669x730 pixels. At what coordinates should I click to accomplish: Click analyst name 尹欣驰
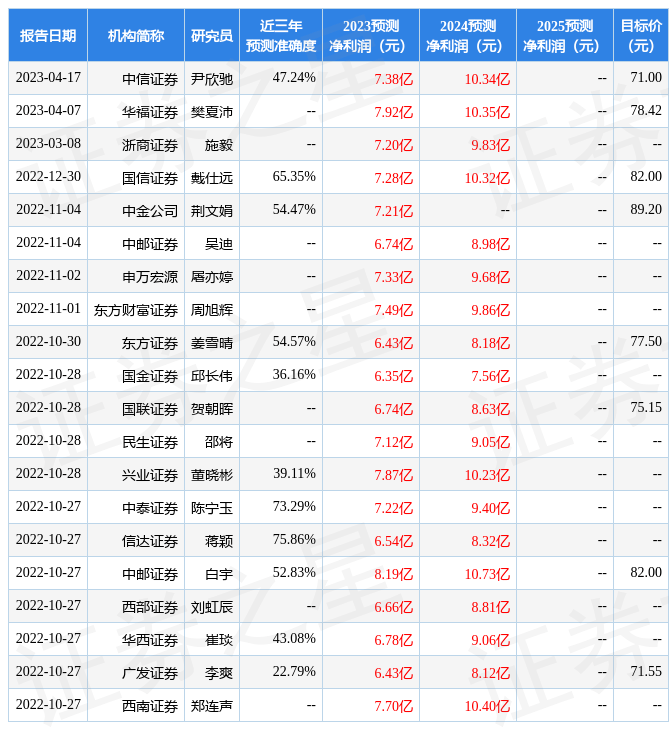tap(212, 79)
